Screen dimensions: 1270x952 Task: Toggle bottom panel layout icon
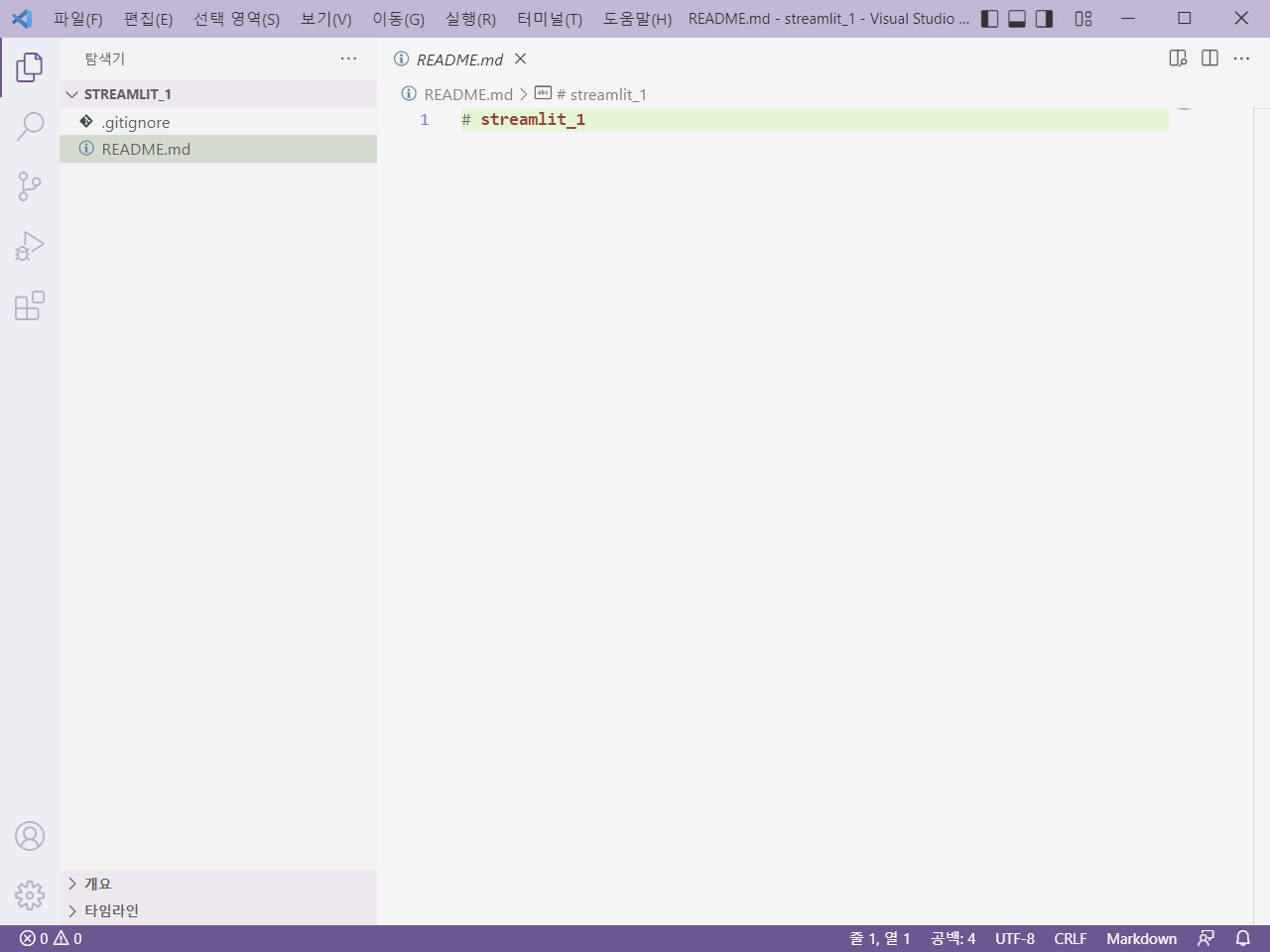[x=1017, y=19]
